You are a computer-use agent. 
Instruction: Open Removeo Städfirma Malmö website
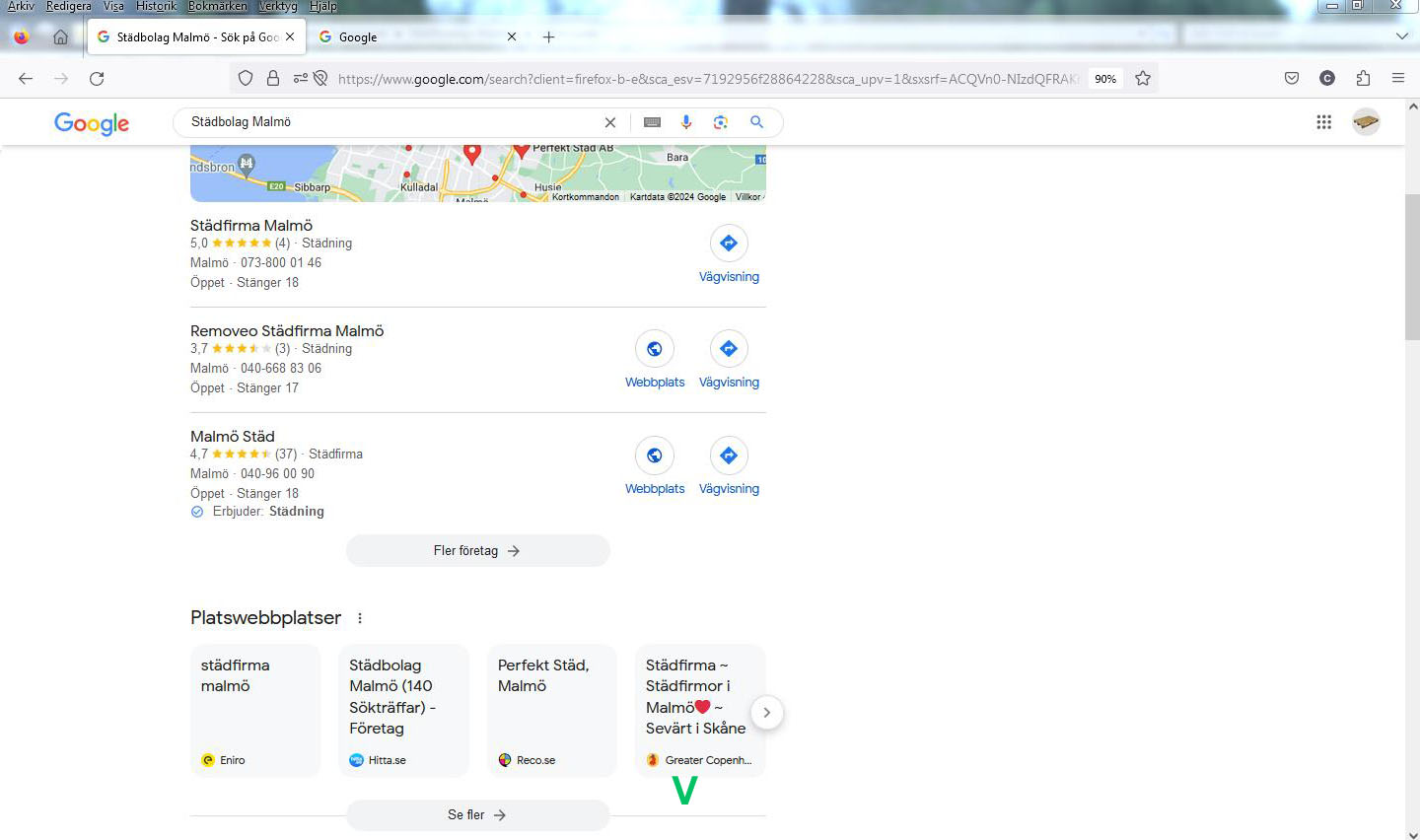point(655,360)
